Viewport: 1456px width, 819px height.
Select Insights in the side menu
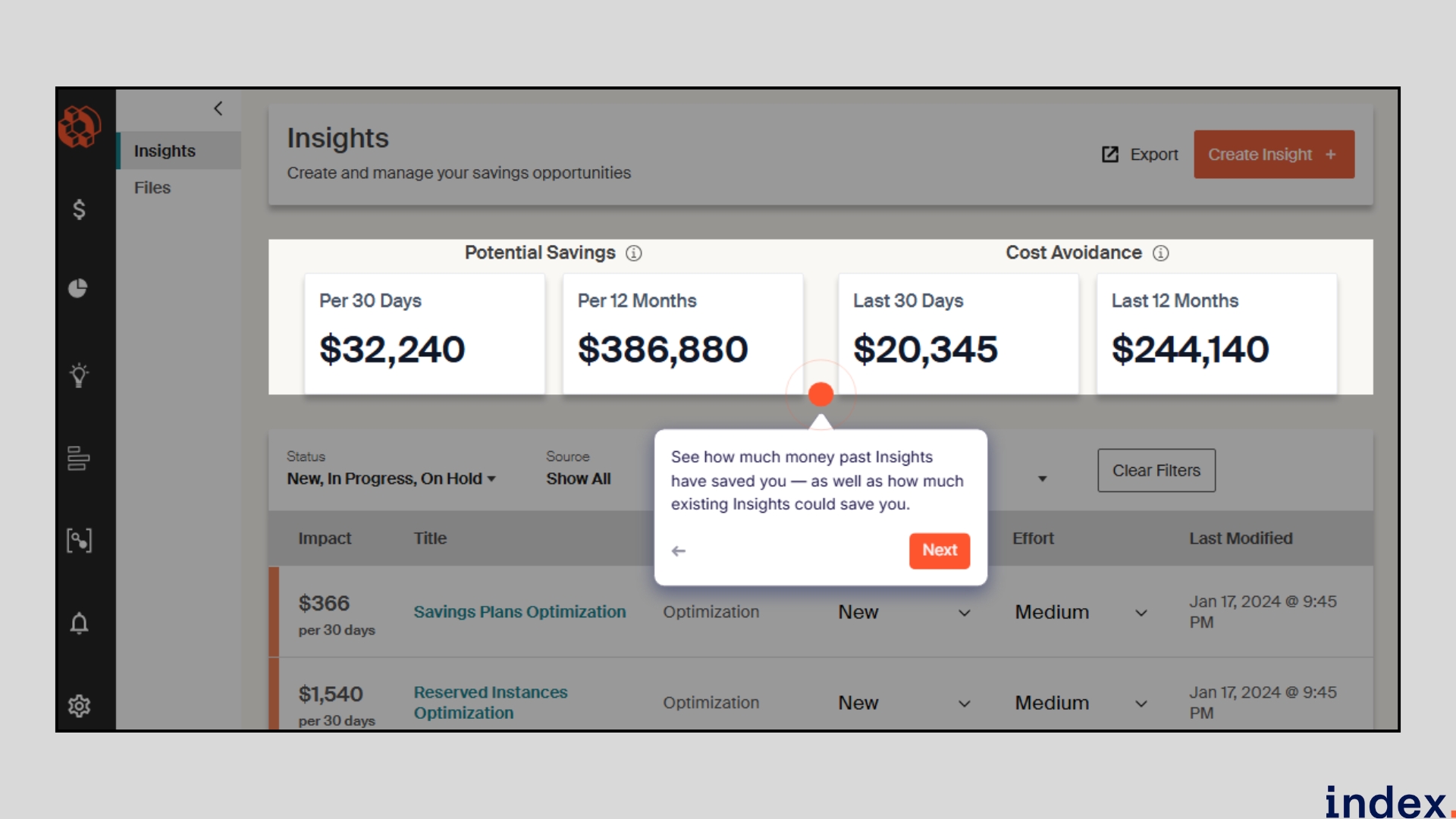click(165, 151)
